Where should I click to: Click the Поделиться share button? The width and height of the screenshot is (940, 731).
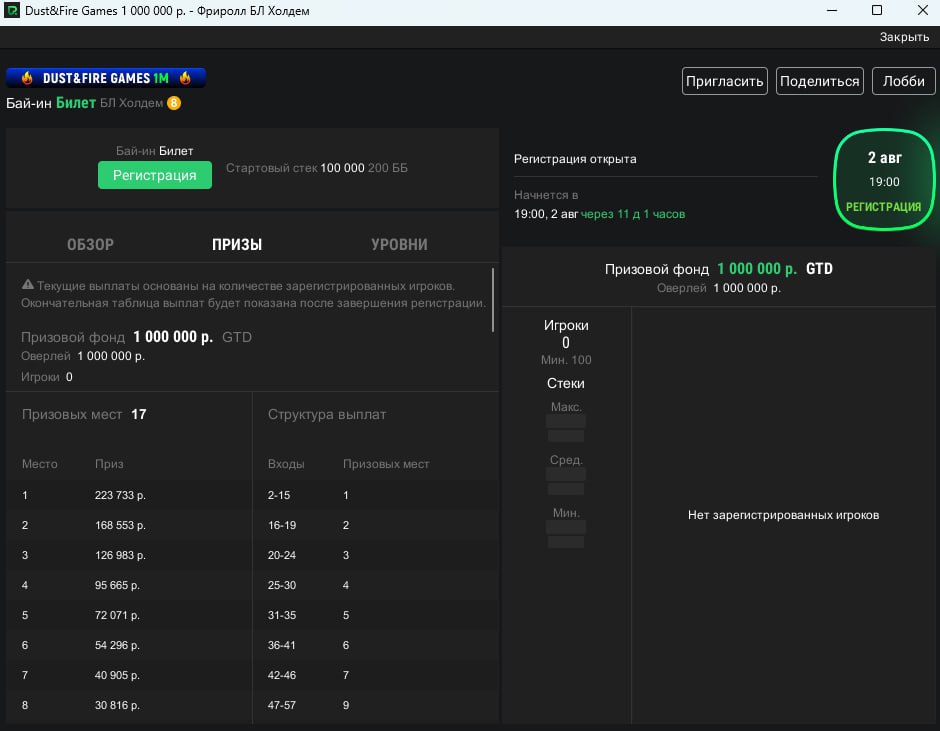click(820, 81)
